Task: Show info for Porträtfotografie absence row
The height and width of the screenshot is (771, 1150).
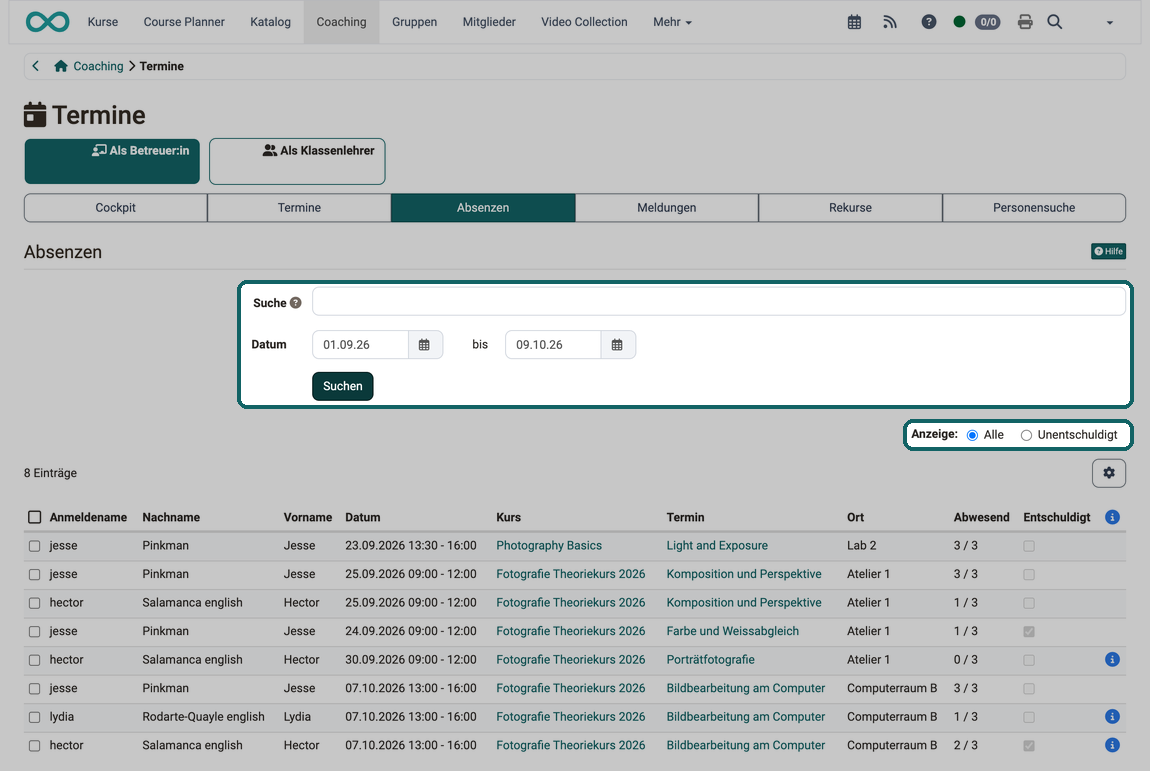Action: tap(1112, 659)
